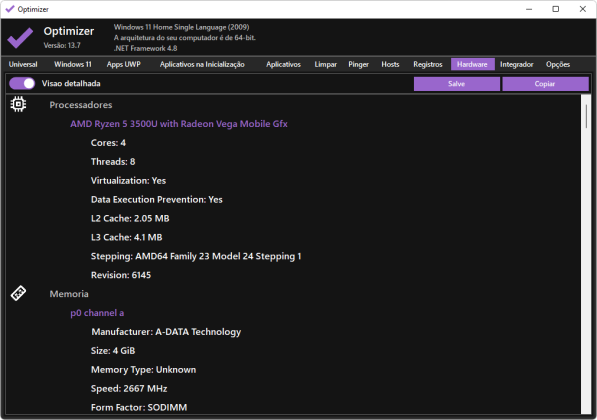Collapse the Memoria section
The image size is (597, 420).
pyautogui.click(x=69, y=294)
